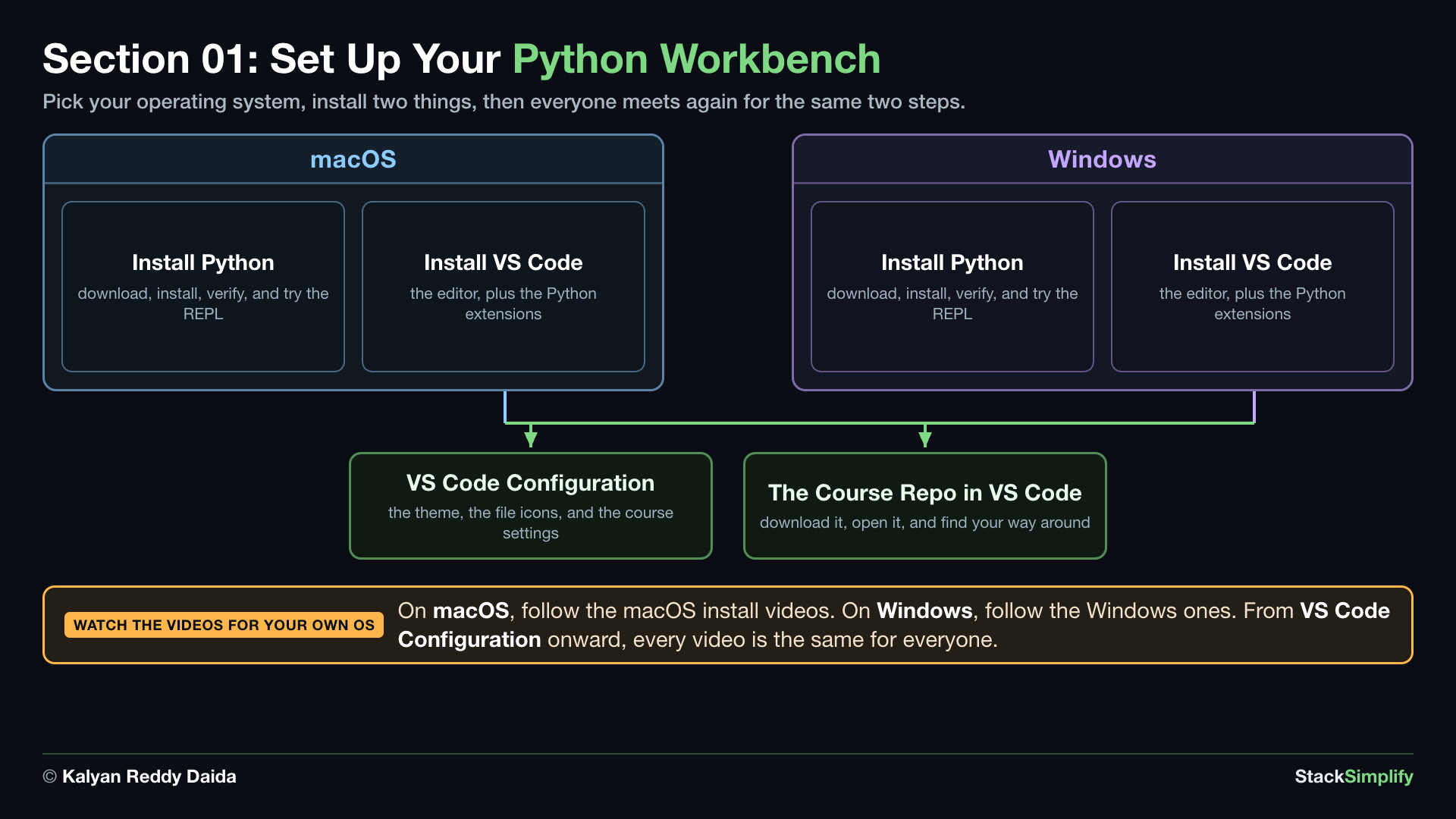Viewport: 1456px width, 819px height.
Task: Select the Windows Install VS Code card
Action: tap(1253, 287)
